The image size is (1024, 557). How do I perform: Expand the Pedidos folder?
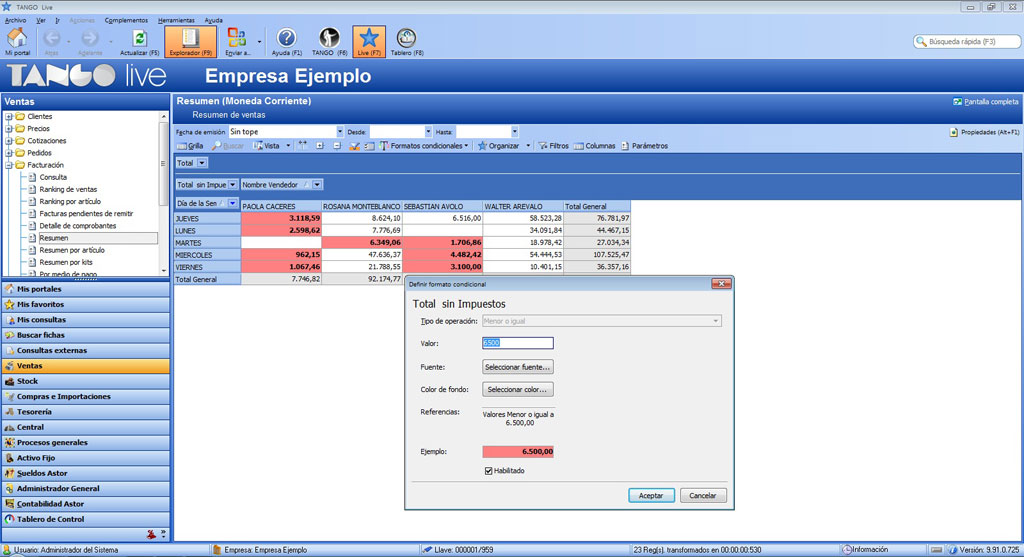pos(9,153)
